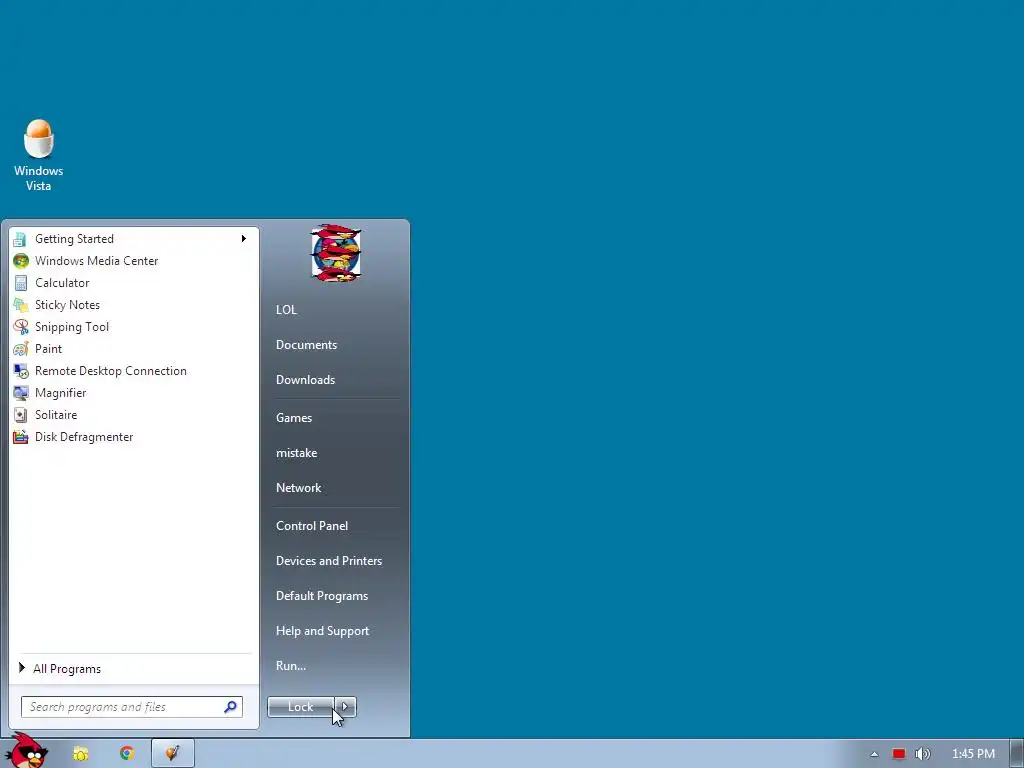Click the Angry Birds user account picture
1024x768 pixels.
tap(336, 253)
